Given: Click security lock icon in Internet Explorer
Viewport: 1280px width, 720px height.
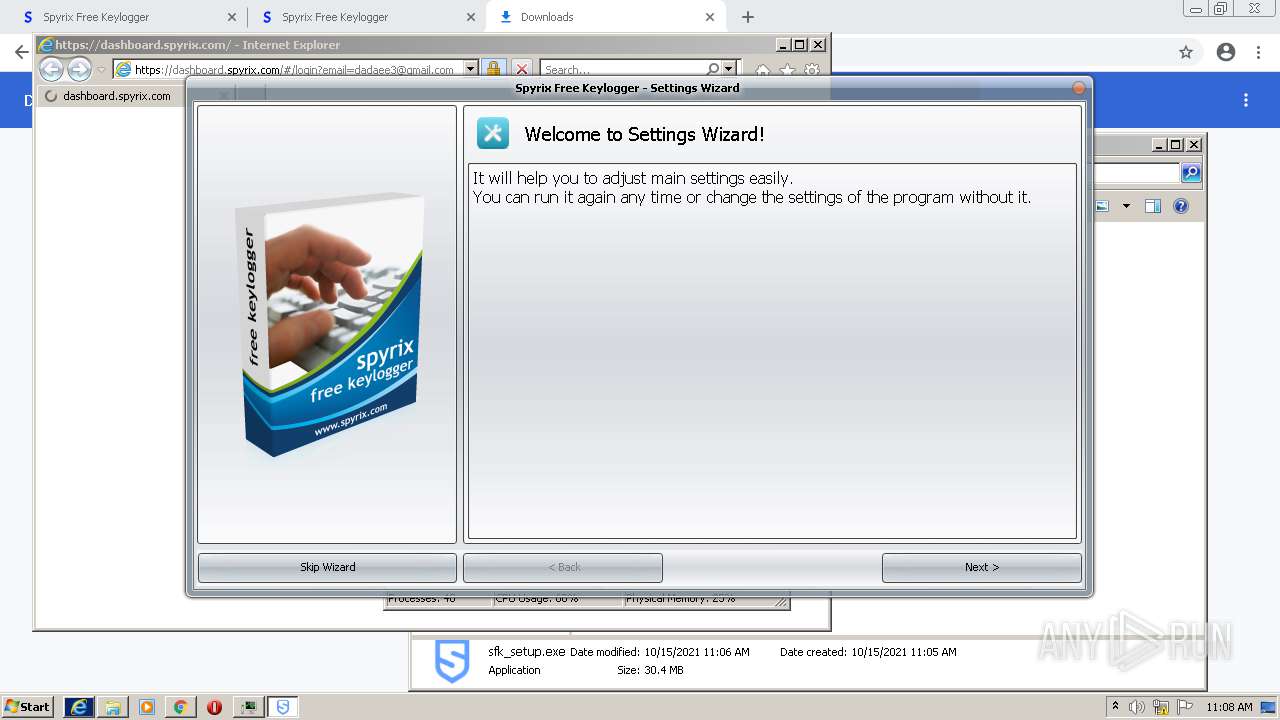Looking at the screenshot, I should click(493, 69).
